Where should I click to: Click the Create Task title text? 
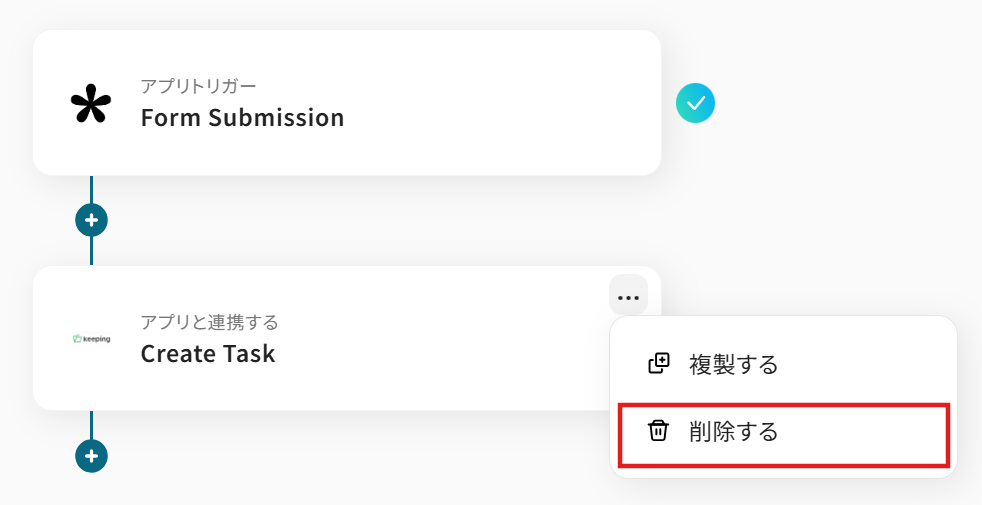pos(208,354)
